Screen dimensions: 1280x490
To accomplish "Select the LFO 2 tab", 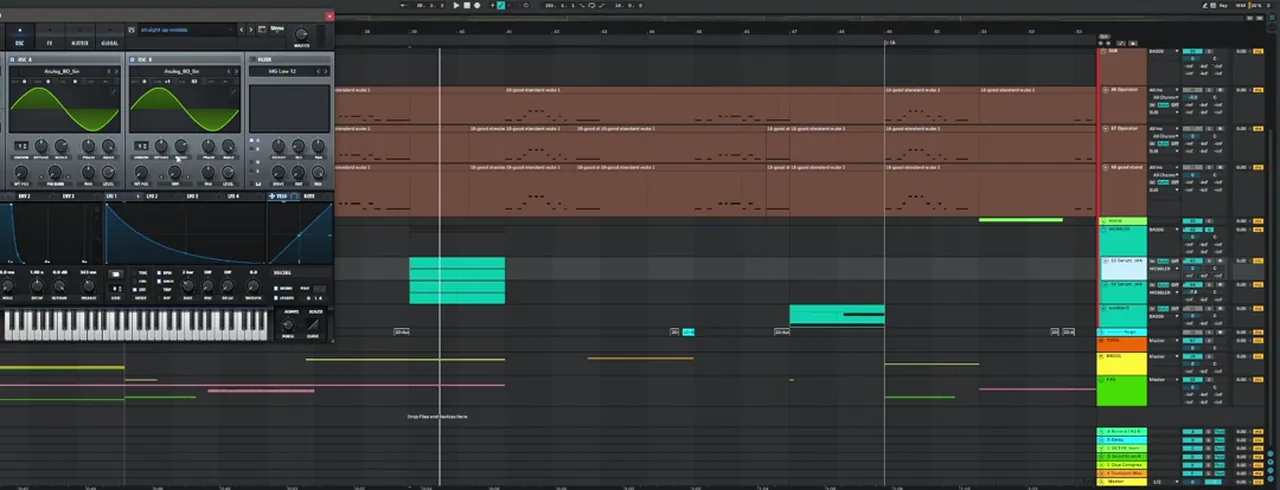I will pos(151,196).
